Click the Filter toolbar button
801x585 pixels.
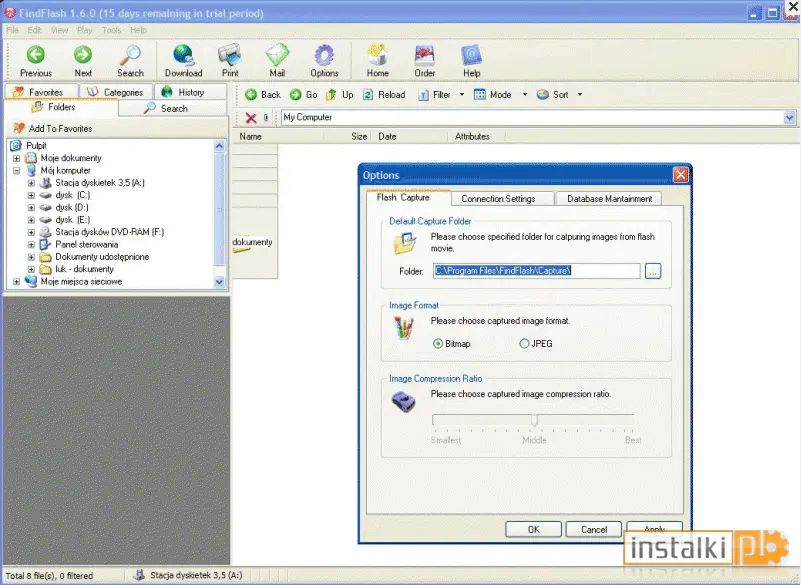pyautogui.click(x=435, y=95)
